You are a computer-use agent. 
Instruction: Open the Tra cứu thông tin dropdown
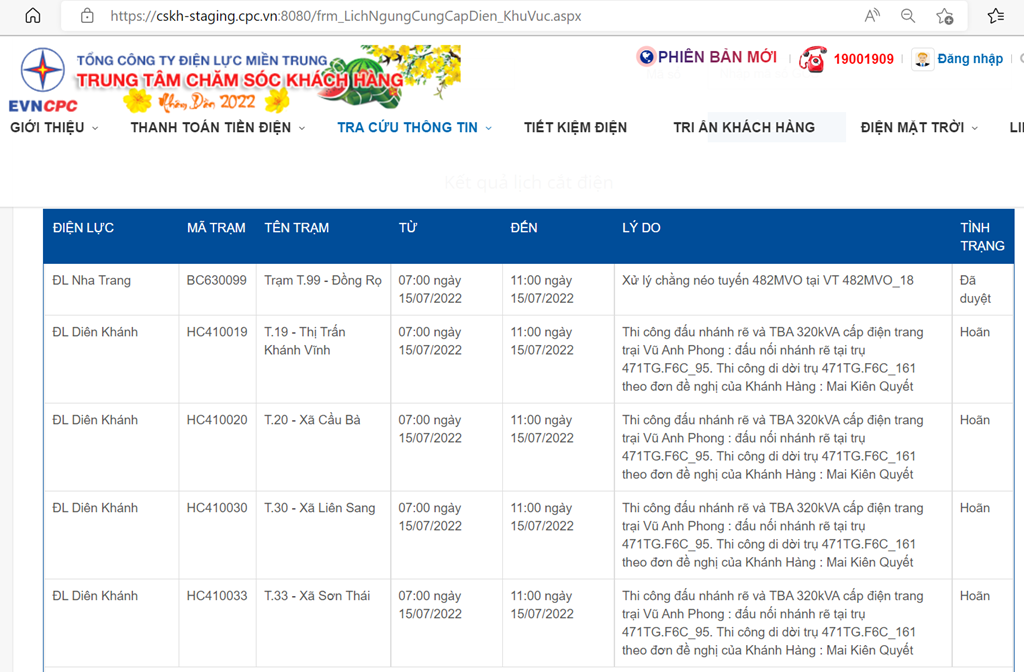(x=414, y=127)
